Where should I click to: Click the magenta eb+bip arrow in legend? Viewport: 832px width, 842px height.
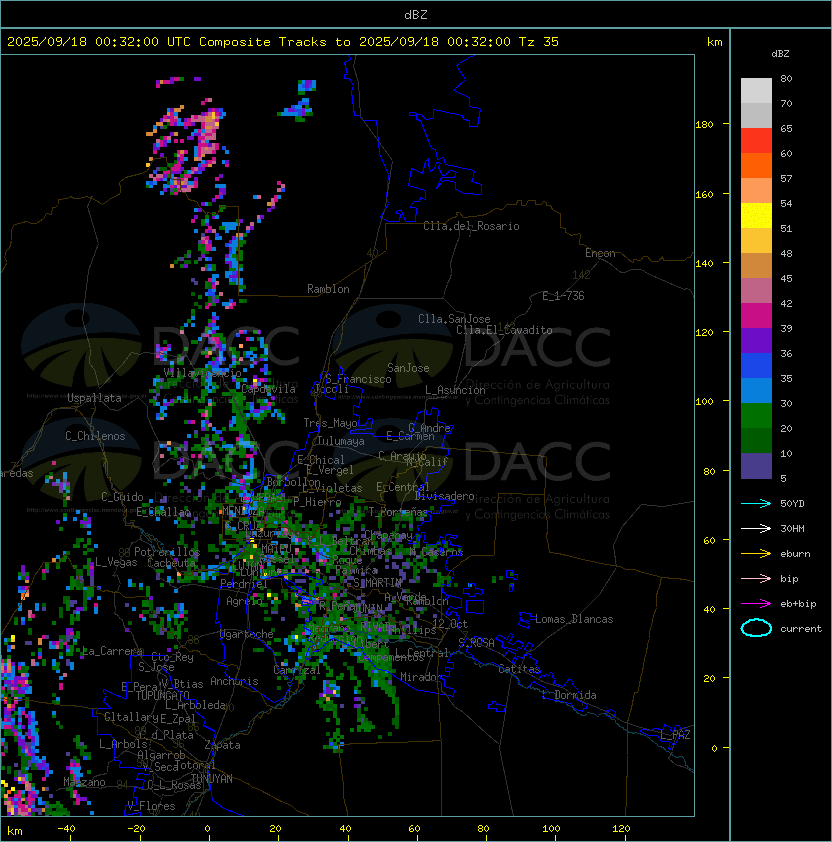point(756,604)
